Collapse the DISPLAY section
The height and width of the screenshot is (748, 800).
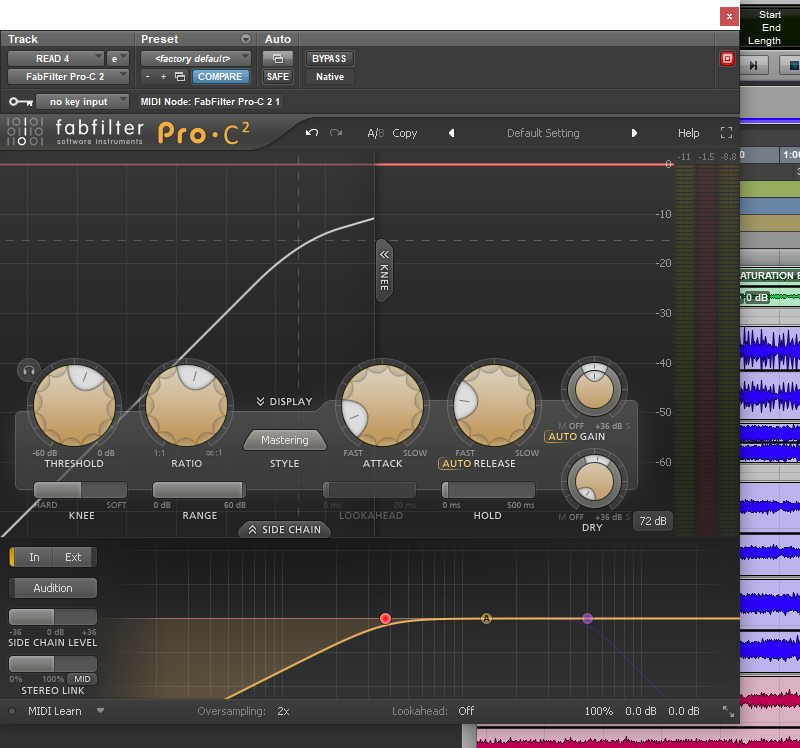(284, 402)
